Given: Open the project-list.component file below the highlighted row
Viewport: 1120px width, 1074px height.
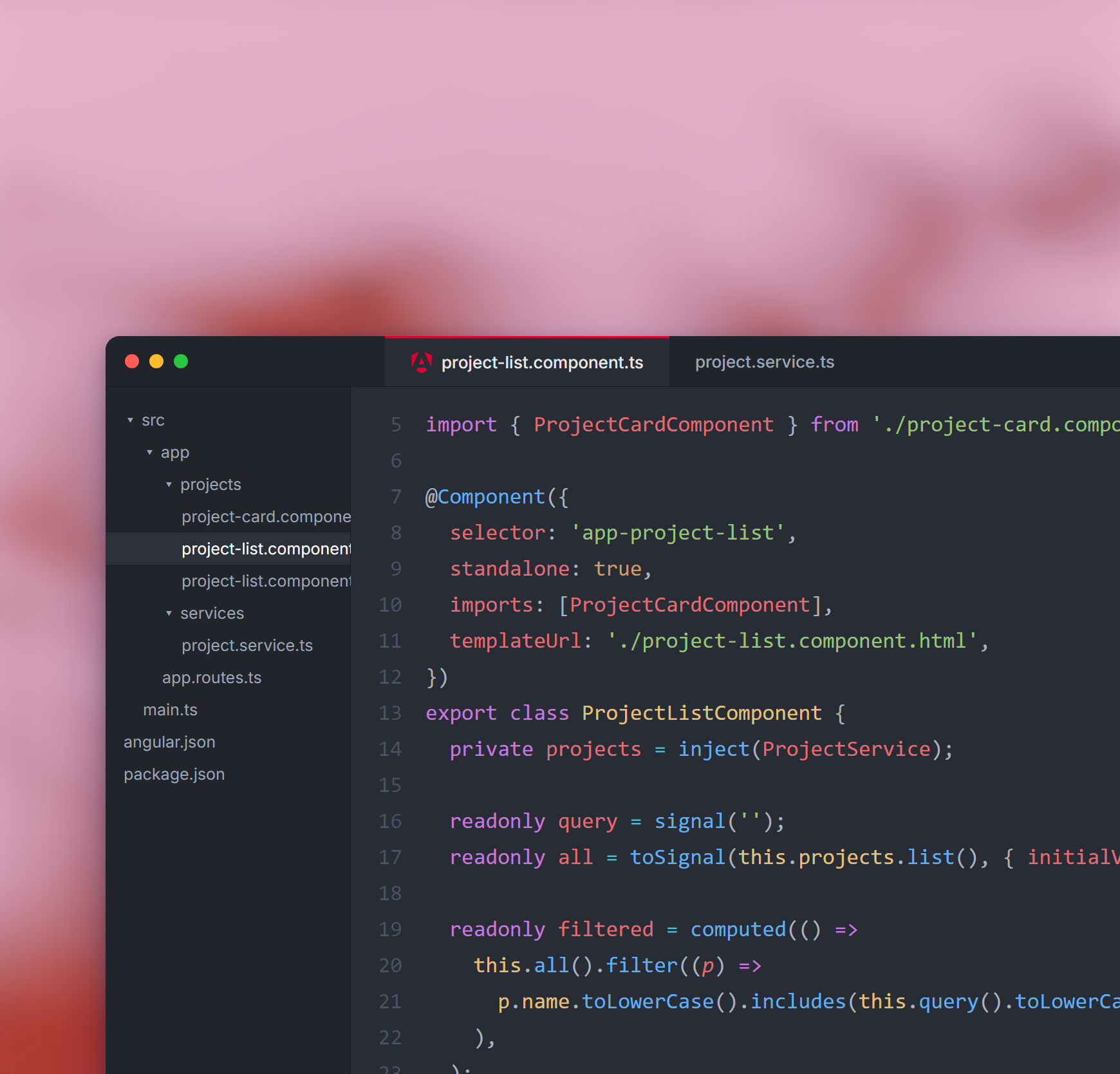Looking at the screenshot, I should pyautogui.click(x=229, y=581).
